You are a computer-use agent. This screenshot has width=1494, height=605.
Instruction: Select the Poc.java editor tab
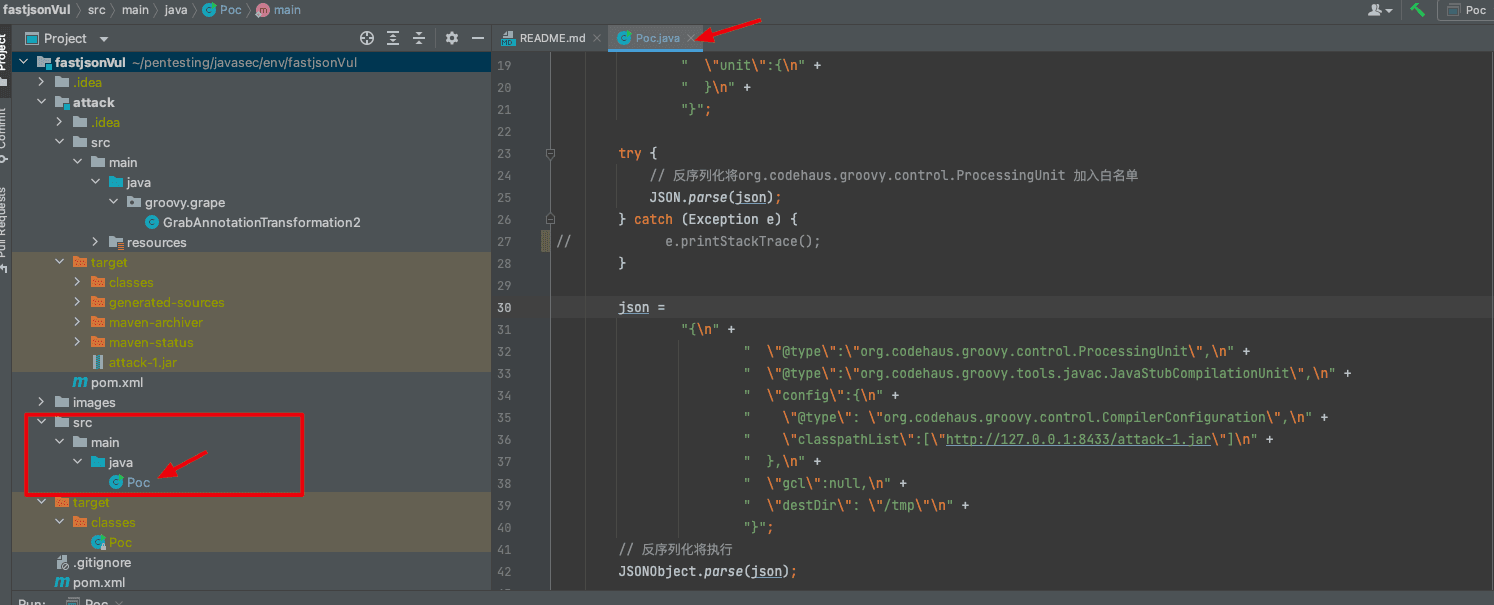tap(657, 38)
